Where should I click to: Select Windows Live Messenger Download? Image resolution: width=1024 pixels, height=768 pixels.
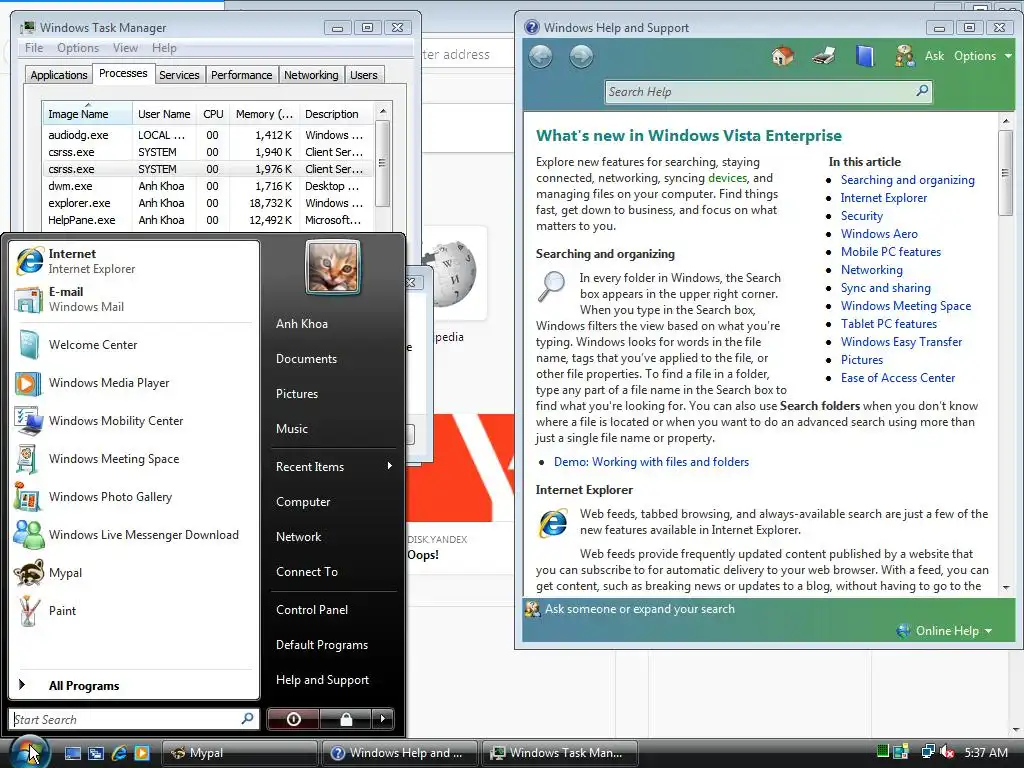135,535
